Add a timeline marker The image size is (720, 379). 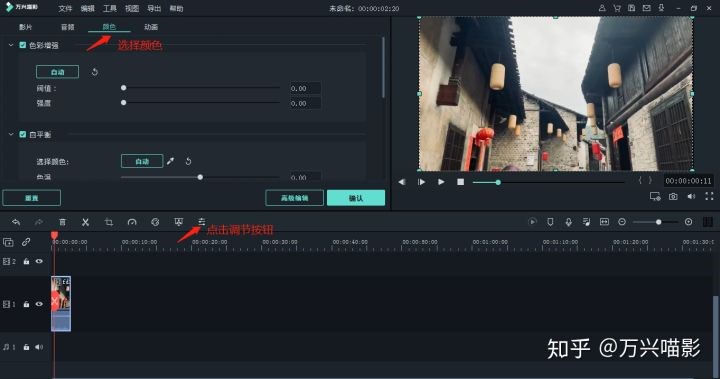tap(550, 222)
